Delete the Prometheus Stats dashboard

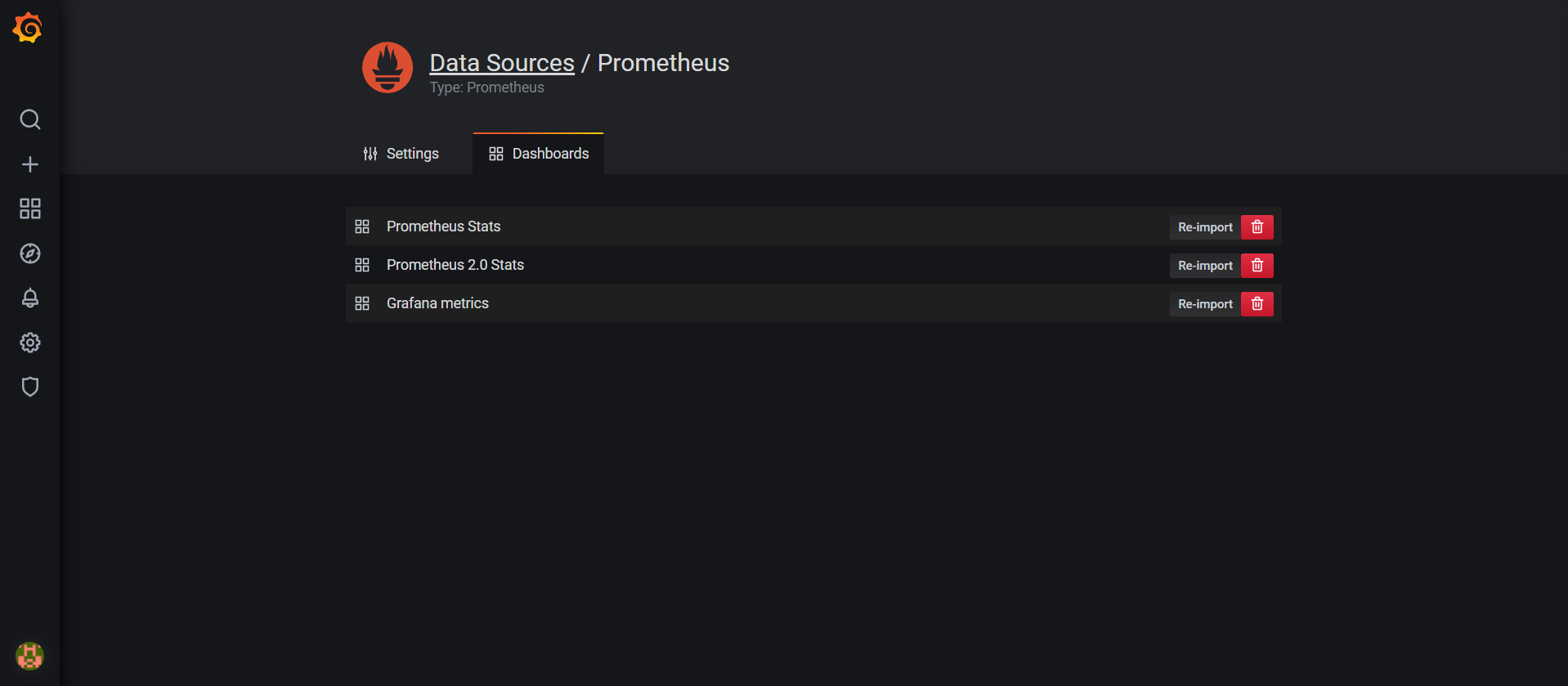1257,227
